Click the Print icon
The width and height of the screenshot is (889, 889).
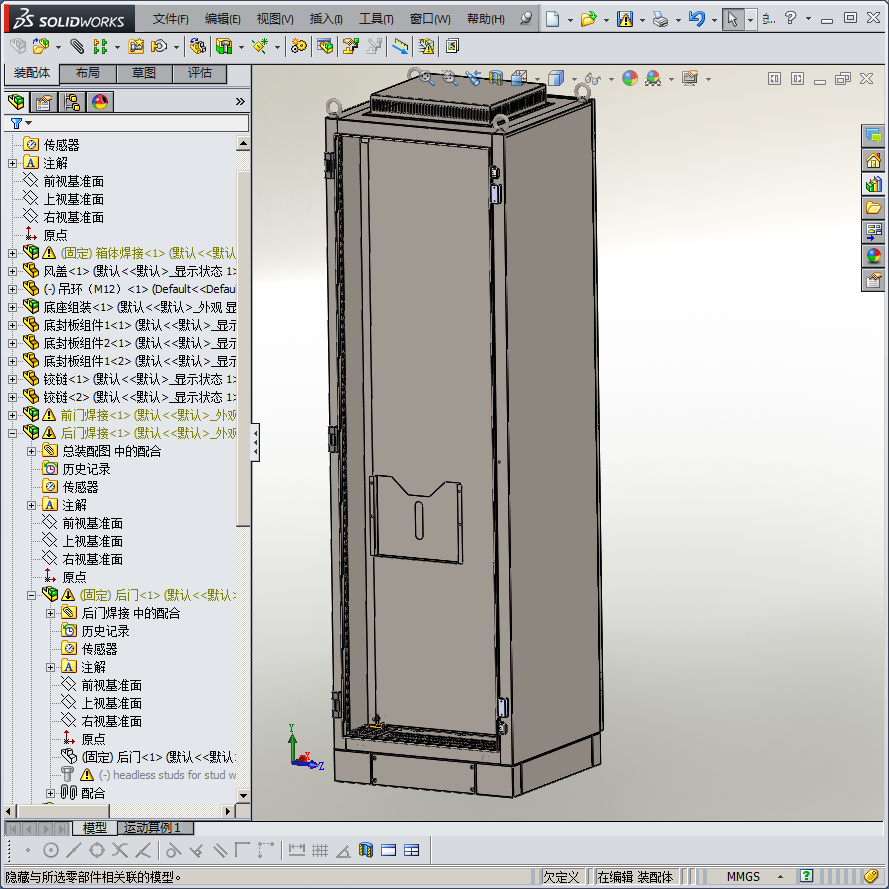[x=660, y=19]
